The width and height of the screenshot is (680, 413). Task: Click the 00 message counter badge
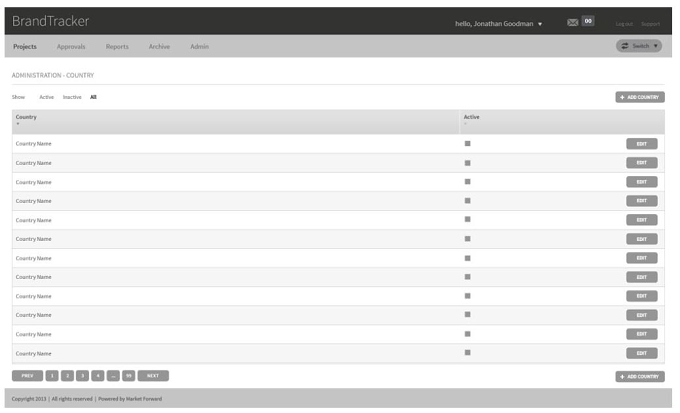tap(588, 21)
